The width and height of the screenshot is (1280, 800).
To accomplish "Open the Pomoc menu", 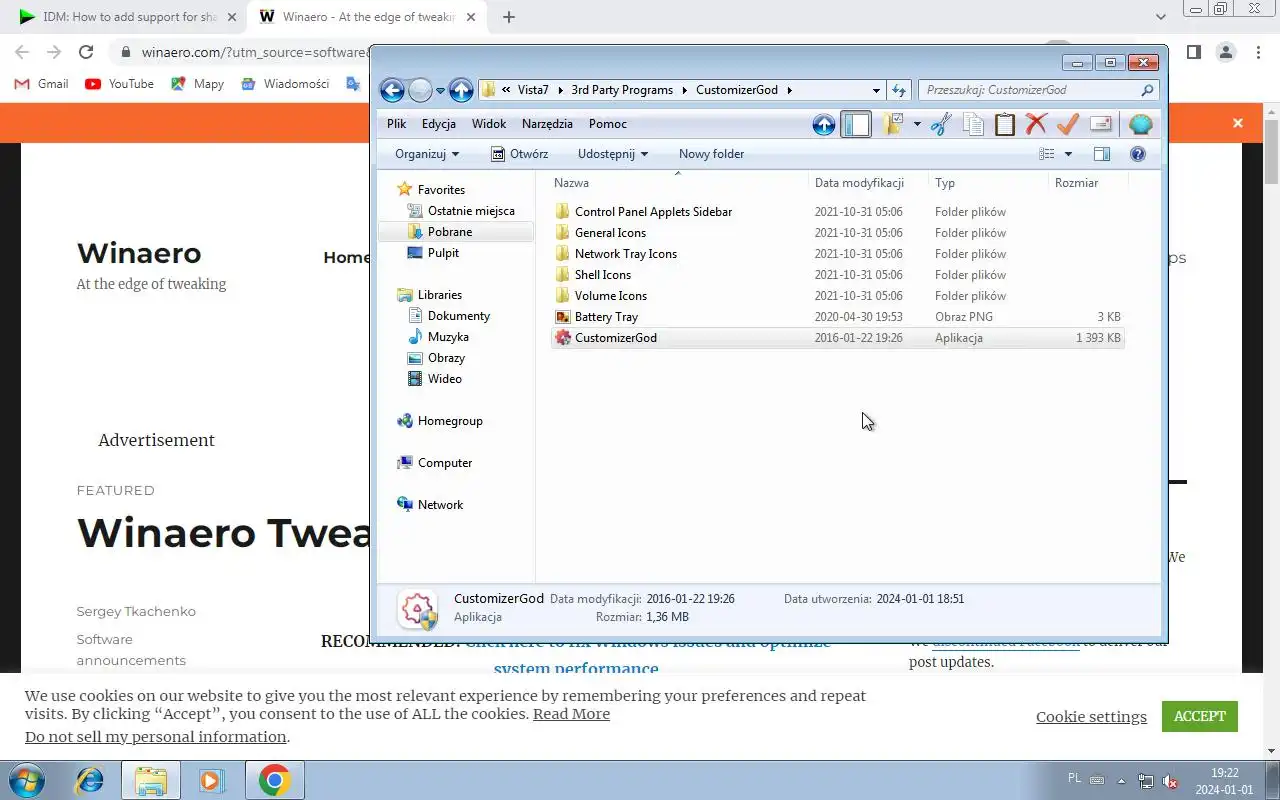I will [x=608, y=124].
